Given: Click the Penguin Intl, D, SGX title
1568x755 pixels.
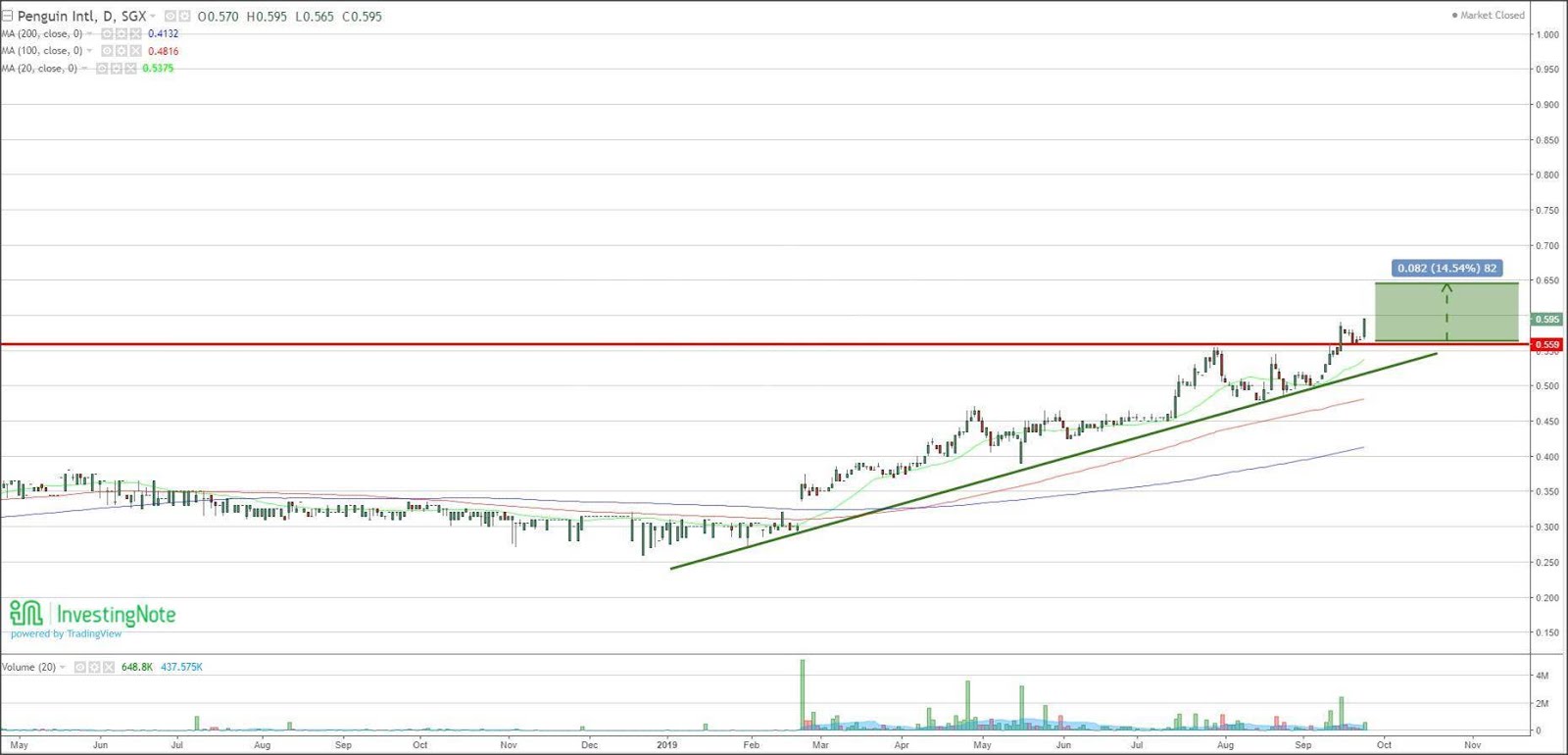Looking at the screenshot, I should pyautogui.click(x=82, y=17).
